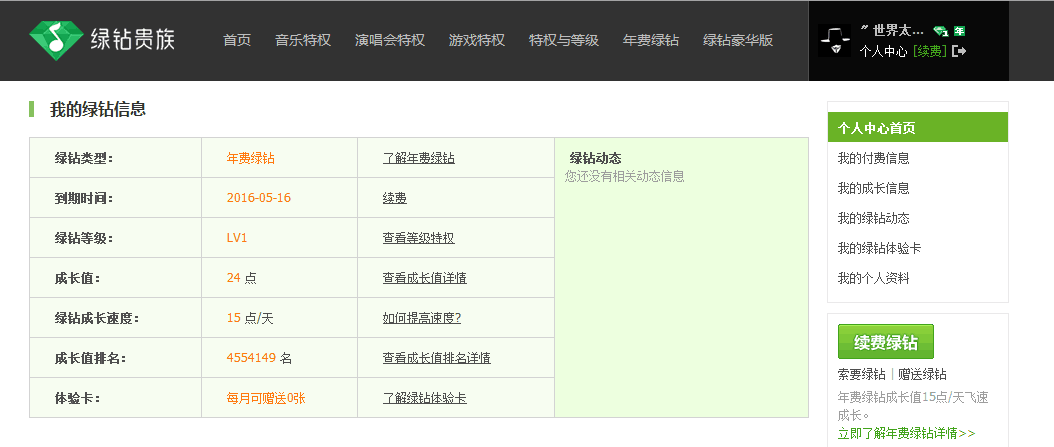Click the 年费绿钻成长值15点/天飞速成长 description
The image size is (1054, 447).
click(913, 406)
